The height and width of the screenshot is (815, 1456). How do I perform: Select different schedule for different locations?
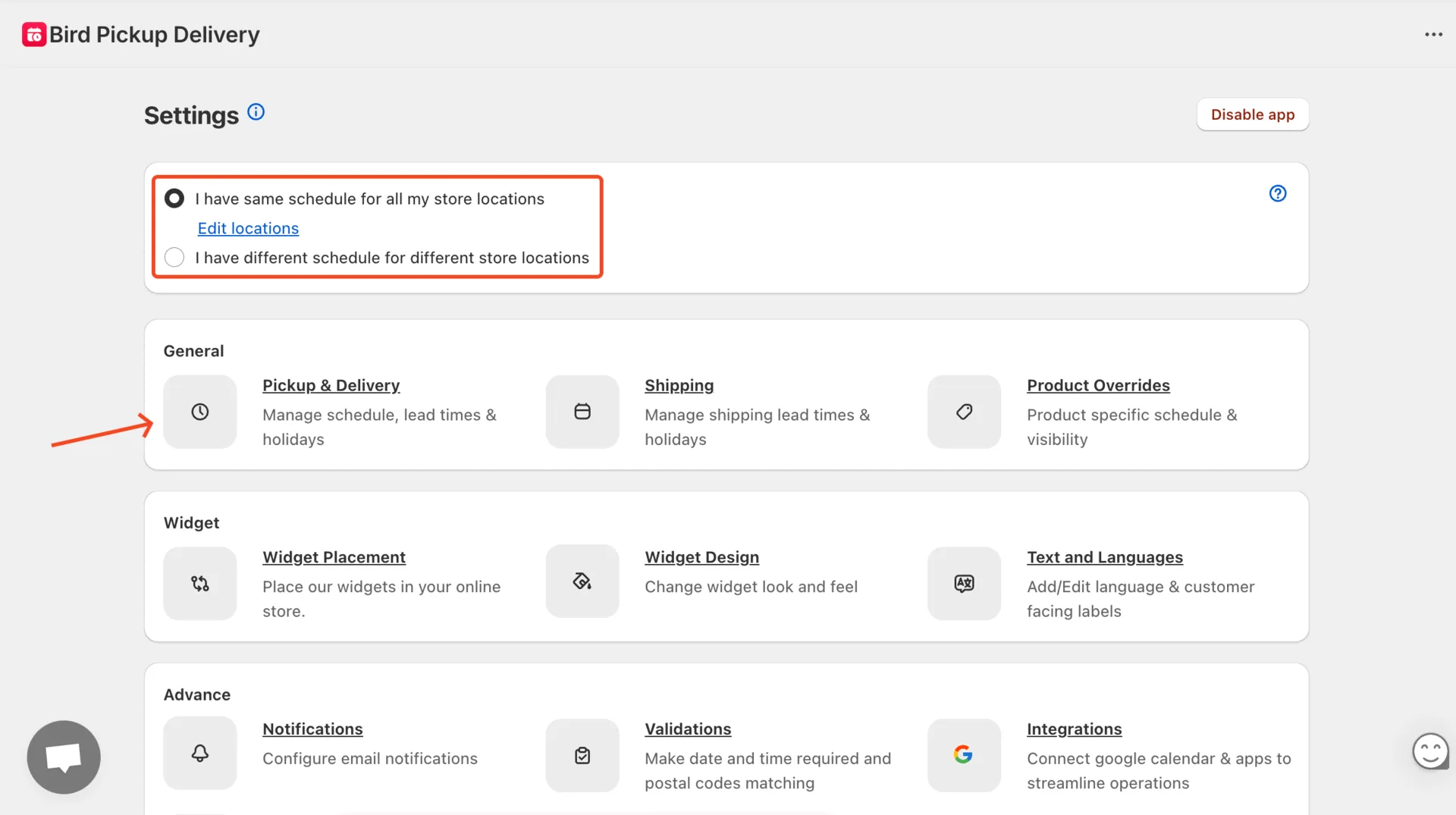[174, 258]
